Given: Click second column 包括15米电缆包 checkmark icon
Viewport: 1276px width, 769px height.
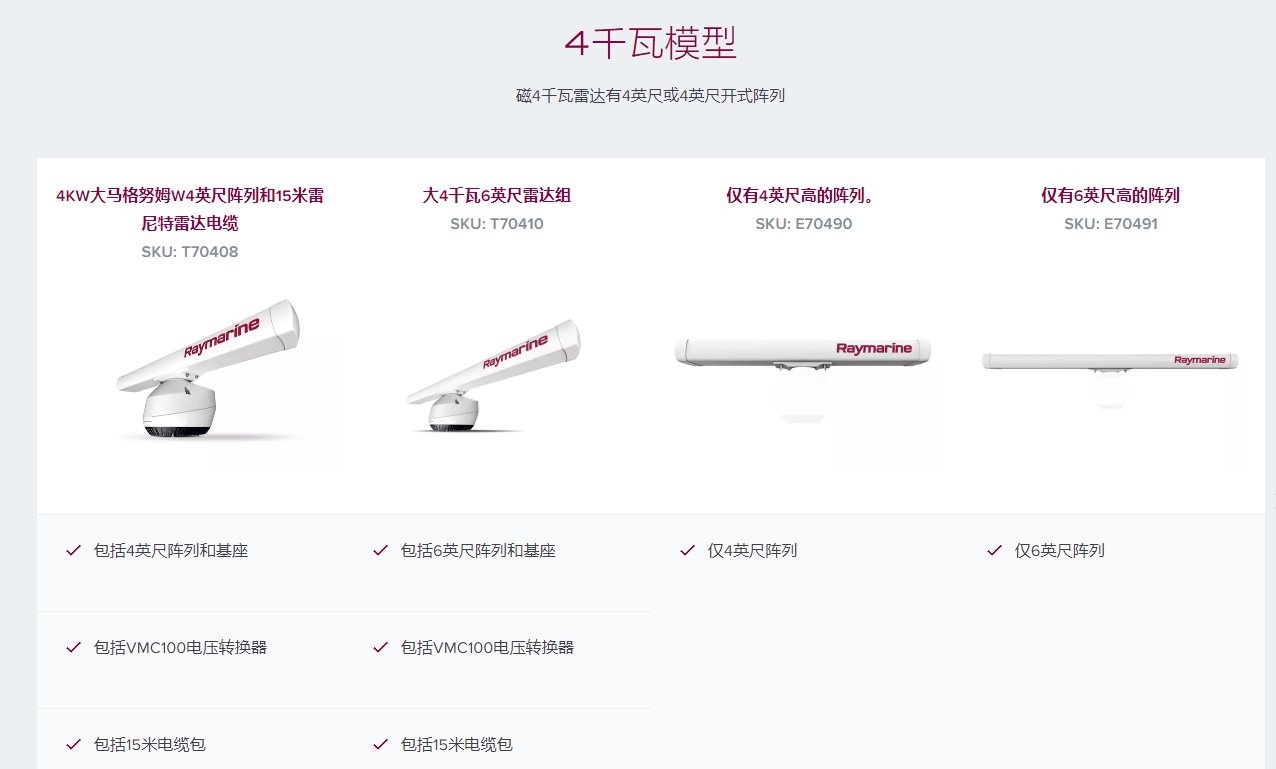Looking at the screenshot, I should coord(380,744).
